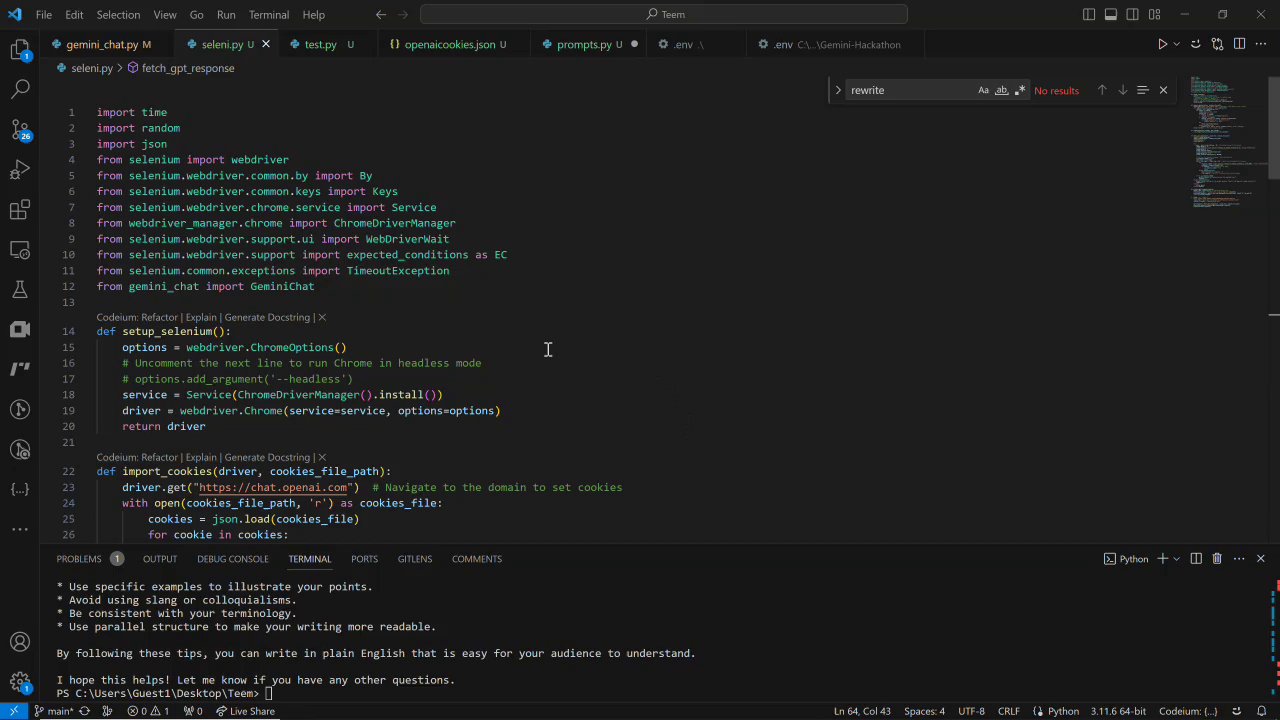This screenshot has height=720, width=1280.
Task: Change Spaces: 4 indentation setting
Action: pyautogui.click(x=924, y=711)
